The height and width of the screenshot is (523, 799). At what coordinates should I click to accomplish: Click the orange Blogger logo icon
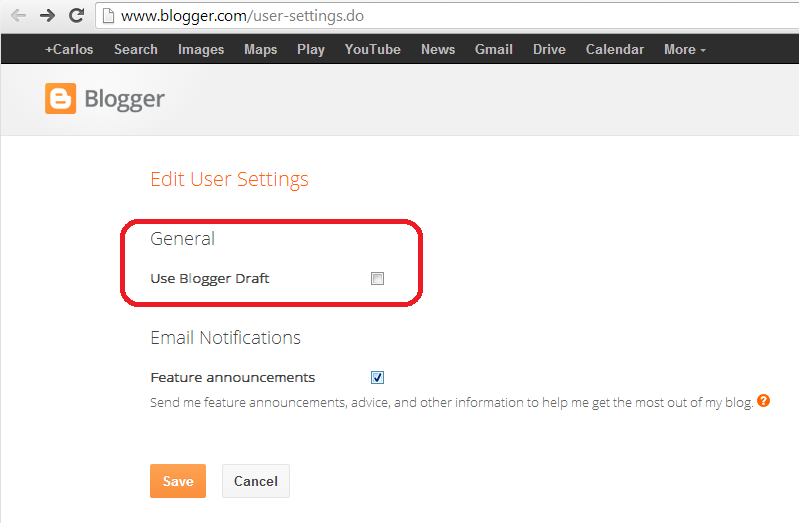point(60,98)
